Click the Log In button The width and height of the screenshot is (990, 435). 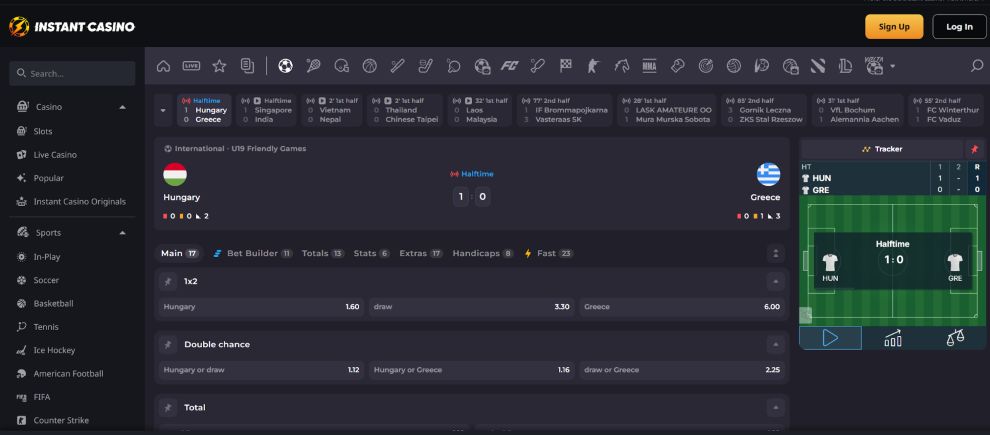tap(959, 26)
